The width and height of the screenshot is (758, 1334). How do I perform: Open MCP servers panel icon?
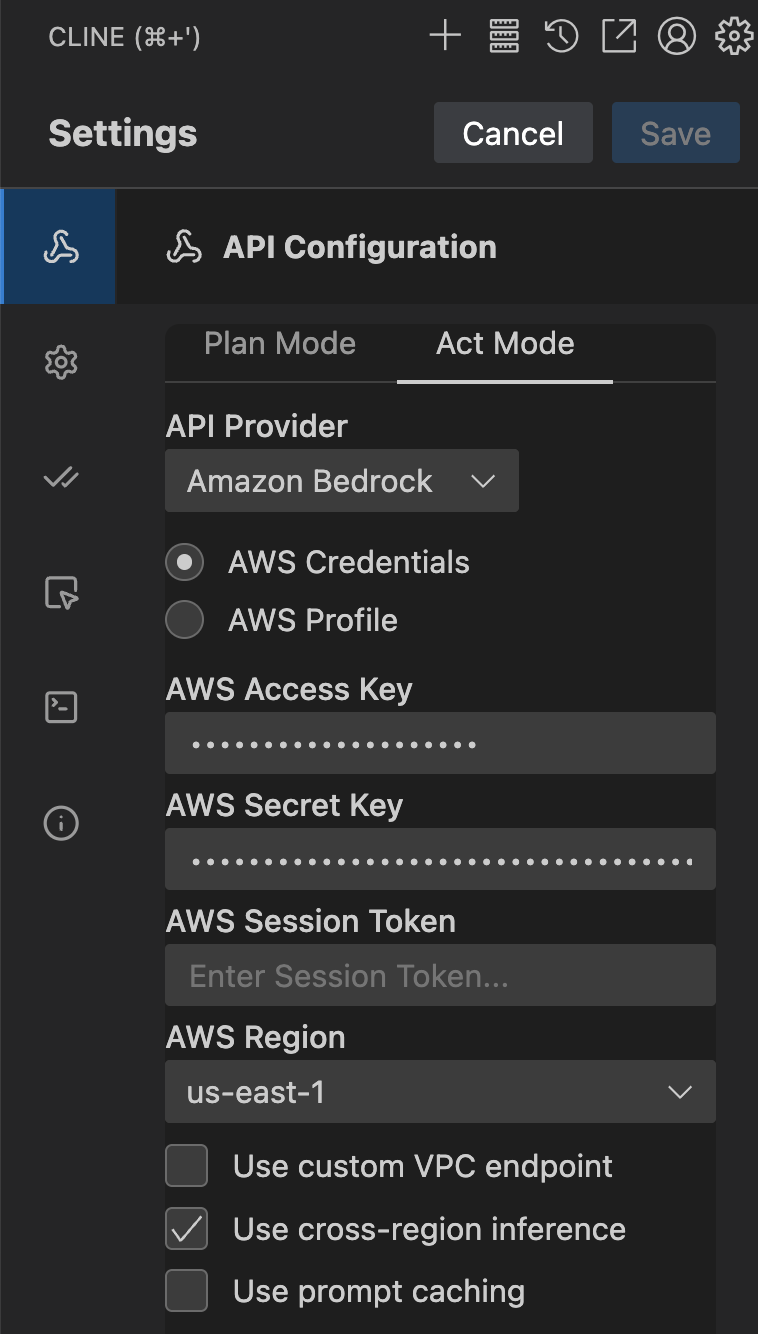point(503,37)
